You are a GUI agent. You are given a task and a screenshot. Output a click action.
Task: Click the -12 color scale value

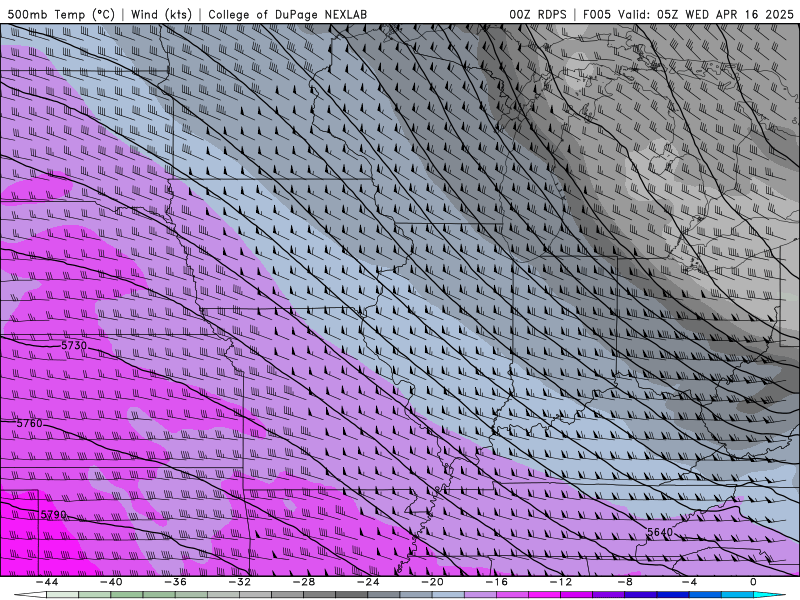[x=561, y=582]
